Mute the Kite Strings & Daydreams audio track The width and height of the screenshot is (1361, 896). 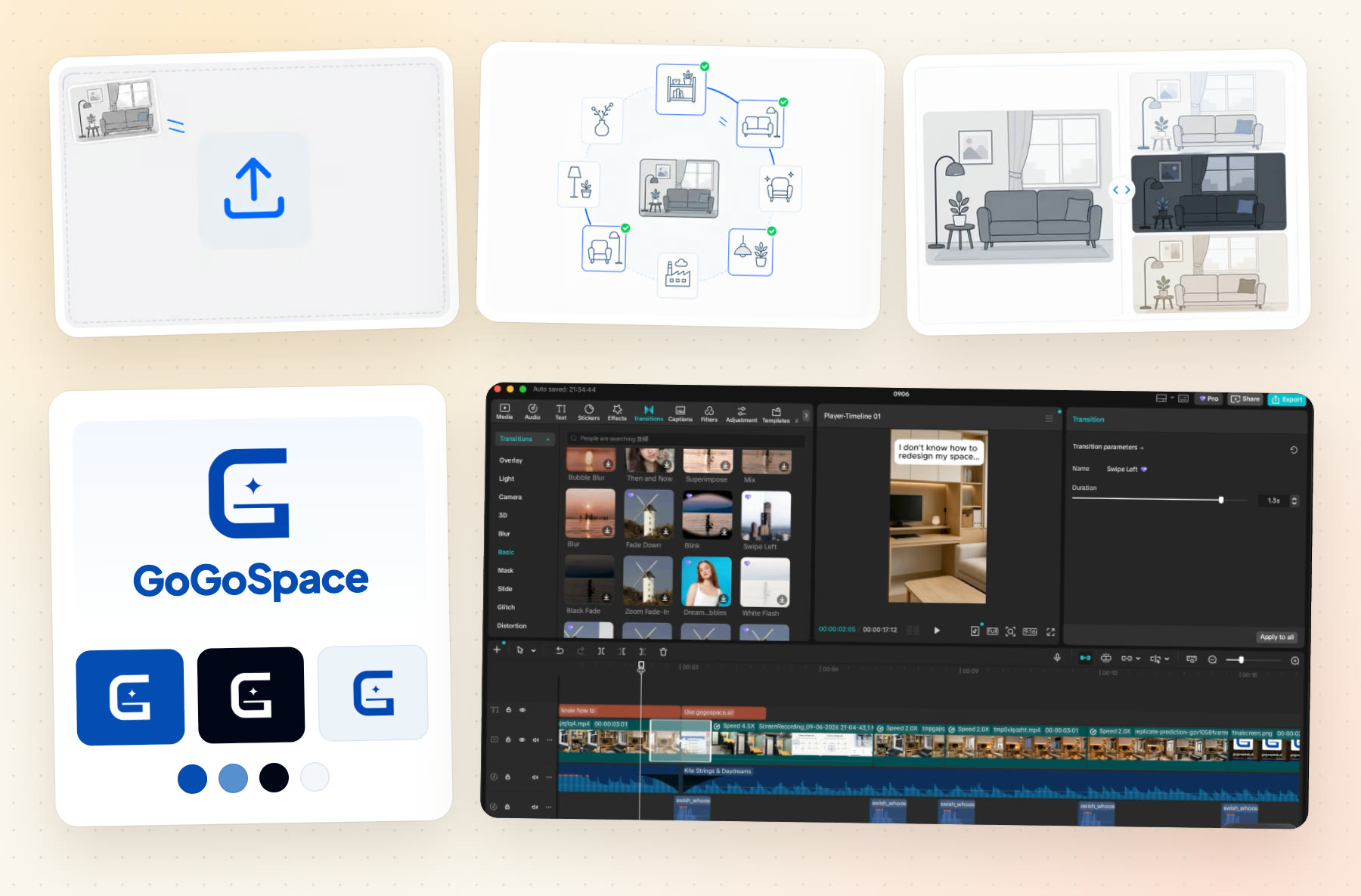tap(535, 777)
